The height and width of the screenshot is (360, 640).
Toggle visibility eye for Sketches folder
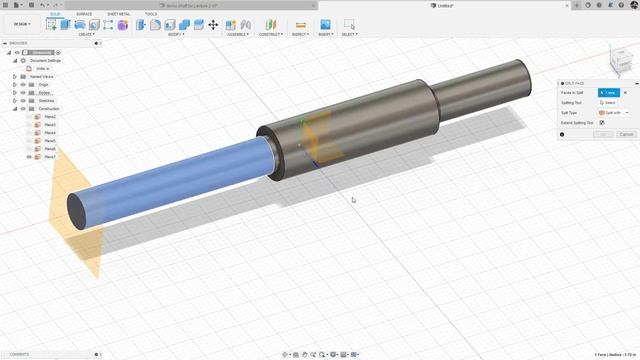point(23,101)
